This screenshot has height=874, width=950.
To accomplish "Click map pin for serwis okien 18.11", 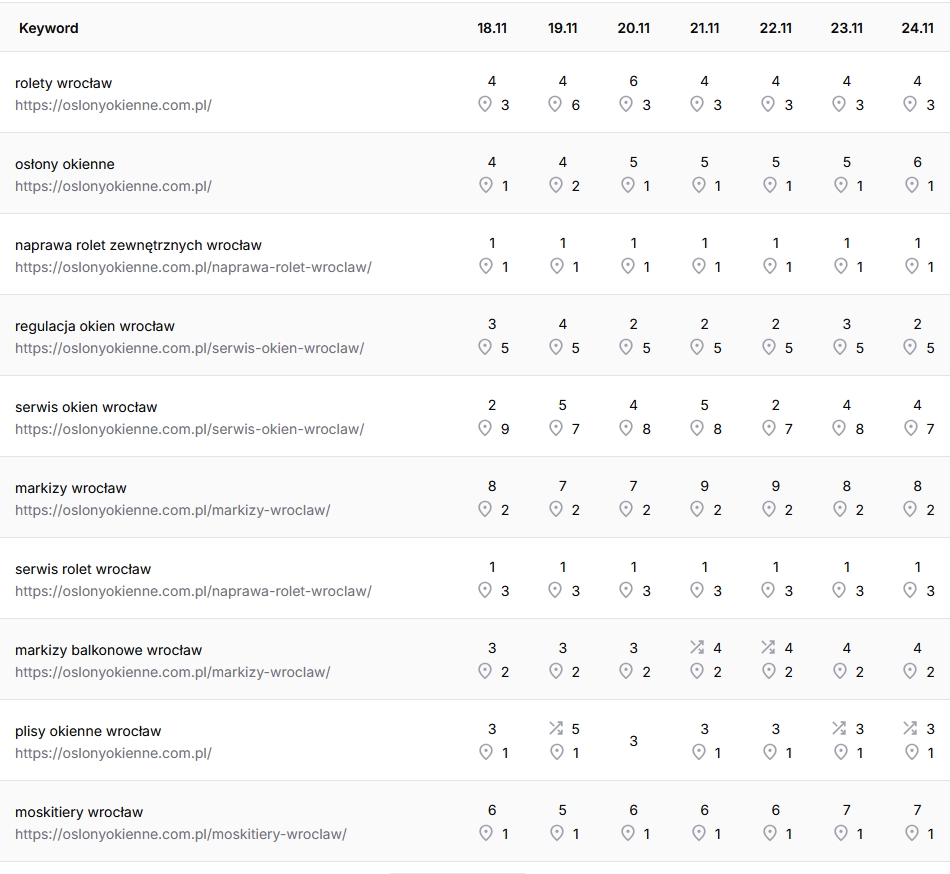I will pyautogui.click(x=485, y=428).
